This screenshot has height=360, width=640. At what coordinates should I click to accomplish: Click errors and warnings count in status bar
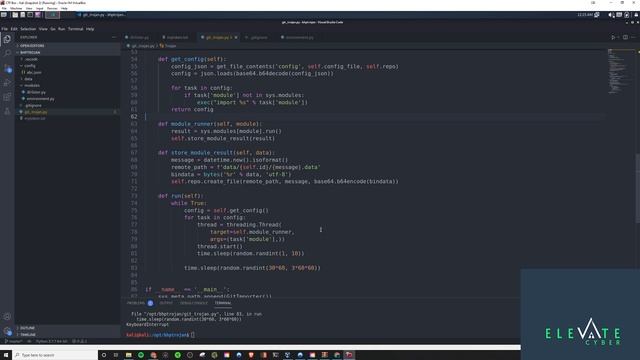click(x=80, y=341)
